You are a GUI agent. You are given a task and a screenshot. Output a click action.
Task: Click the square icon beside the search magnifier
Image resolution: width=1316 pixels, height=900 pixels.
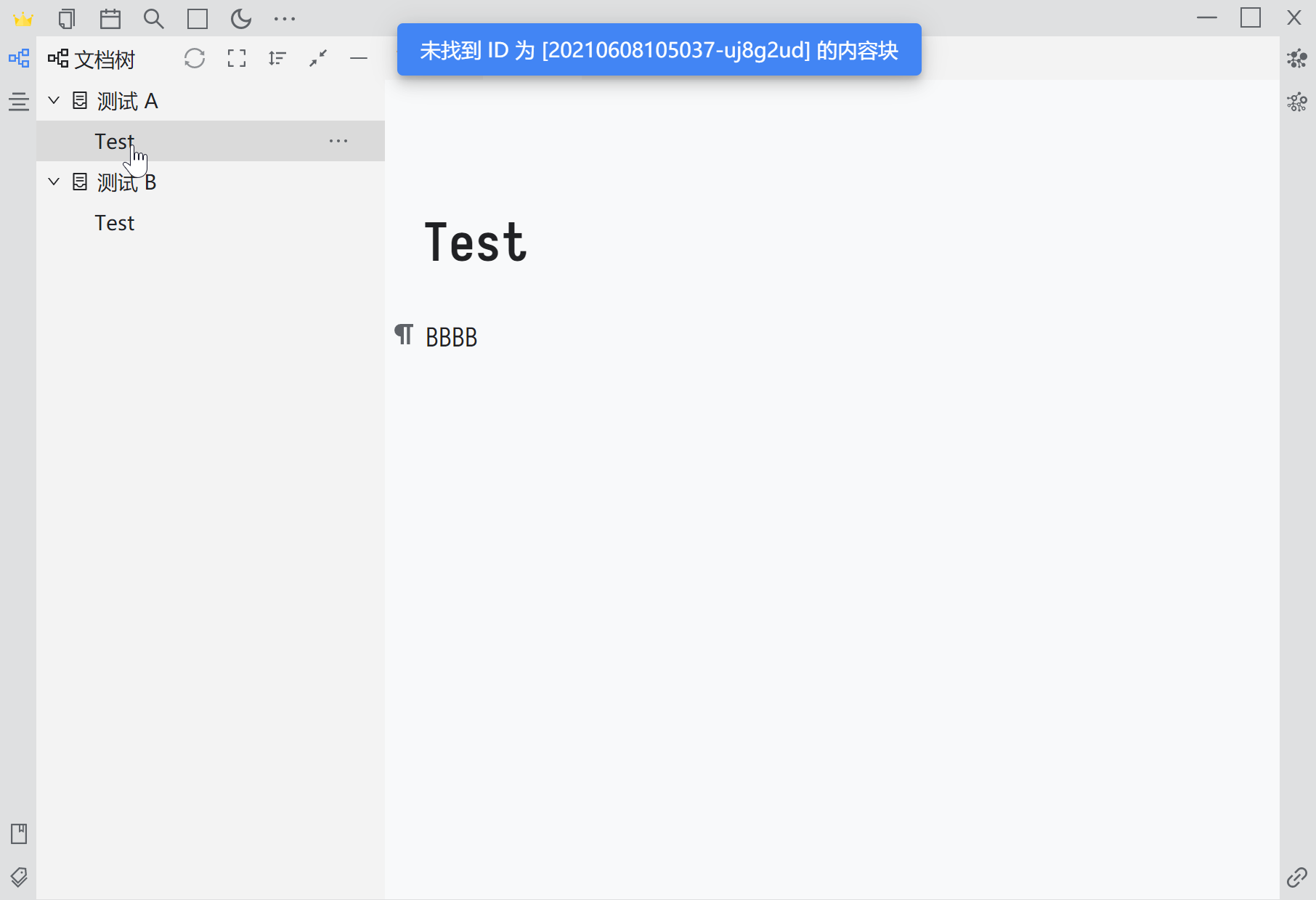tap(198, 19)
